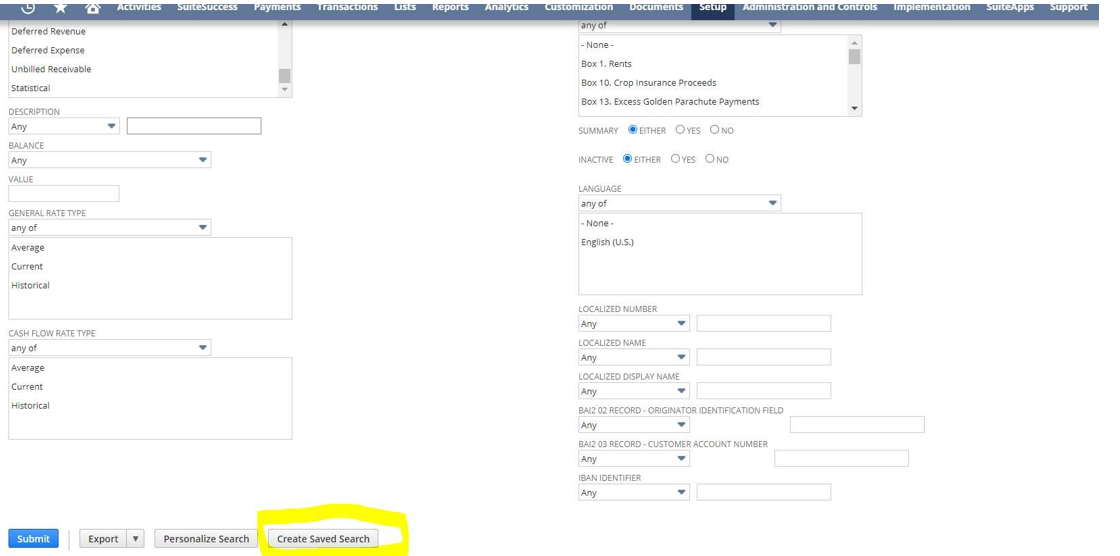
Task: Select YES for Summary
Action: 680,130
